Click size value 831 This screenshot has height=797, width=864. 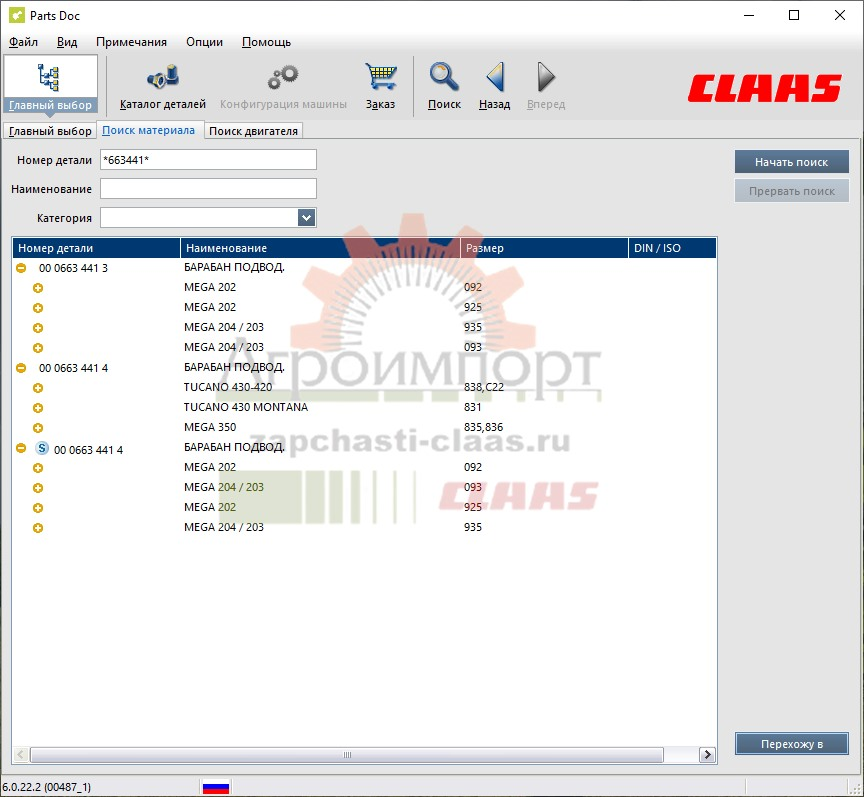(x=473, y=407)
